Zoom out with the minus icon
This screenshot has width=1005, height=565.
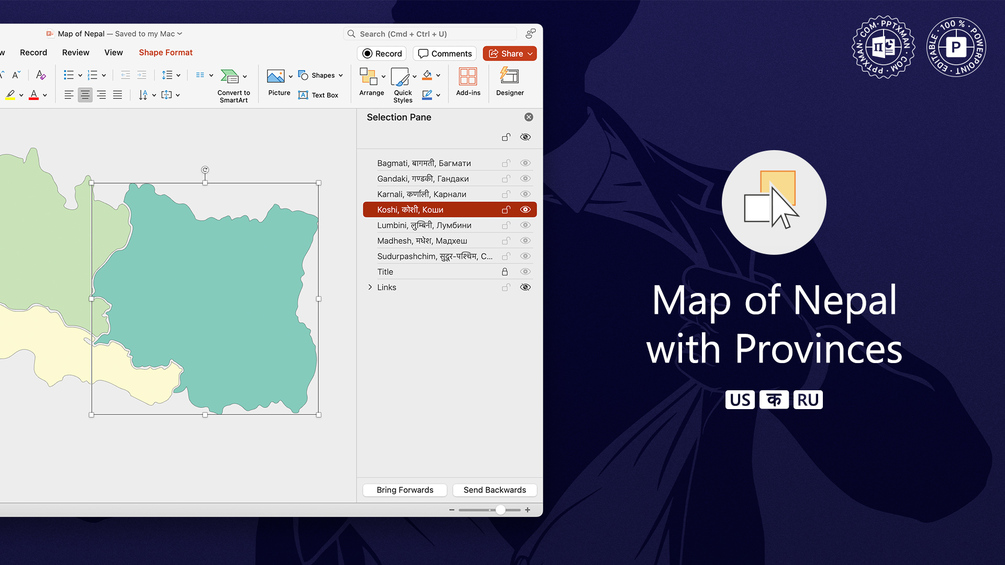(452, 510)
